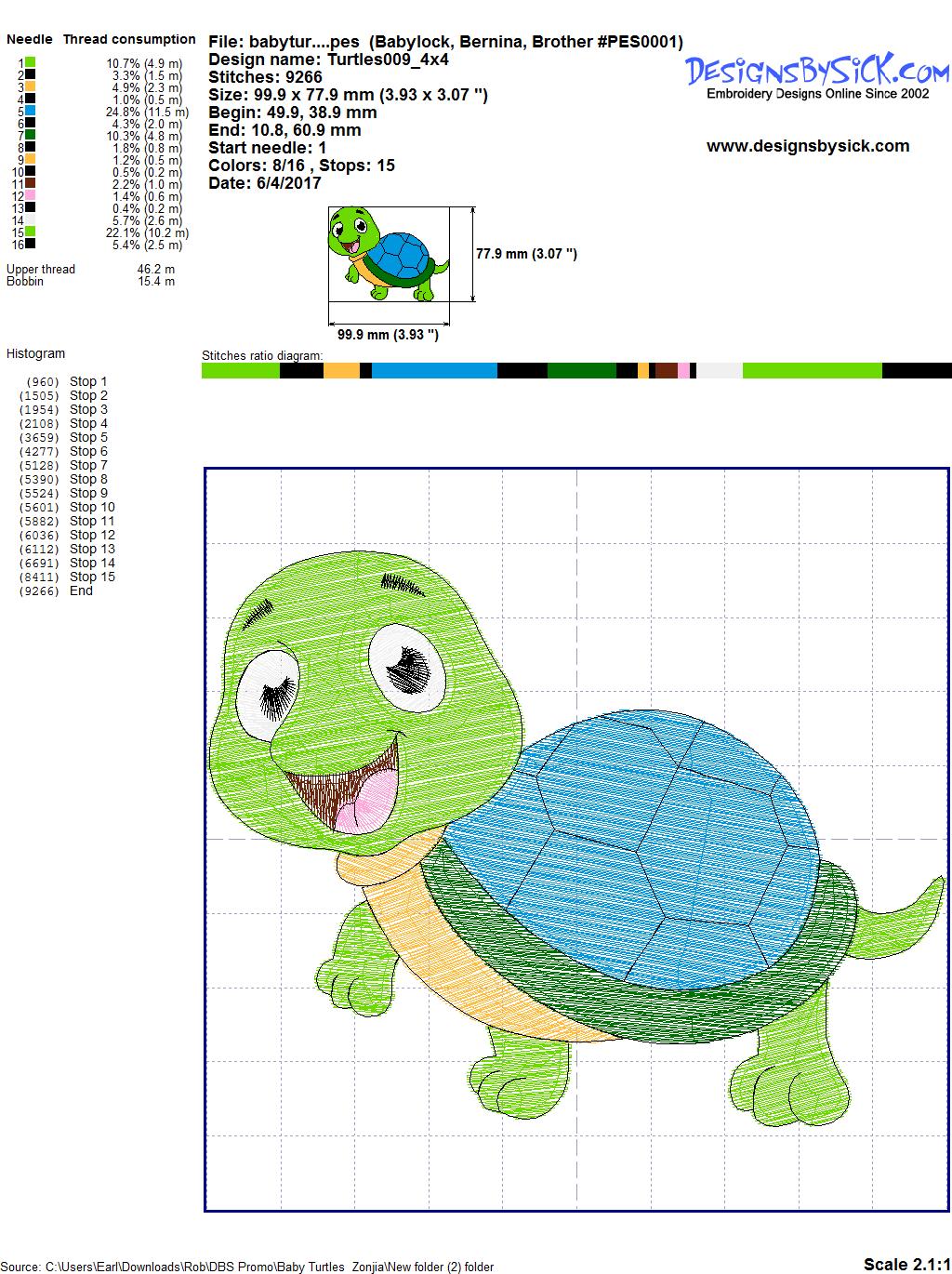The height and width of the screenshot is (1274, 952).
Task: Click the turtle's pink tongue in the preview
Action: point(361,802)
